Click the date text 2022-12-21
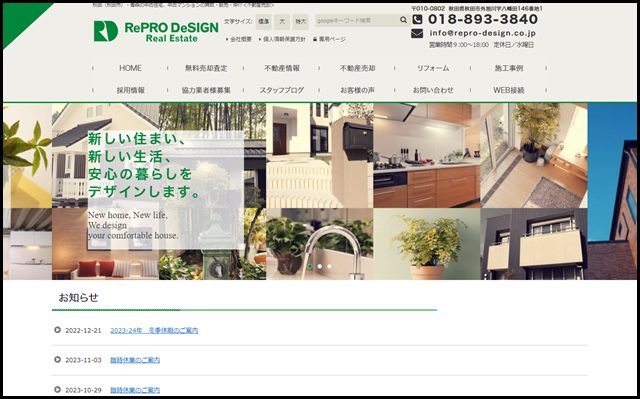This screenshot has width=640, height=399. click(x=83, y=330)
